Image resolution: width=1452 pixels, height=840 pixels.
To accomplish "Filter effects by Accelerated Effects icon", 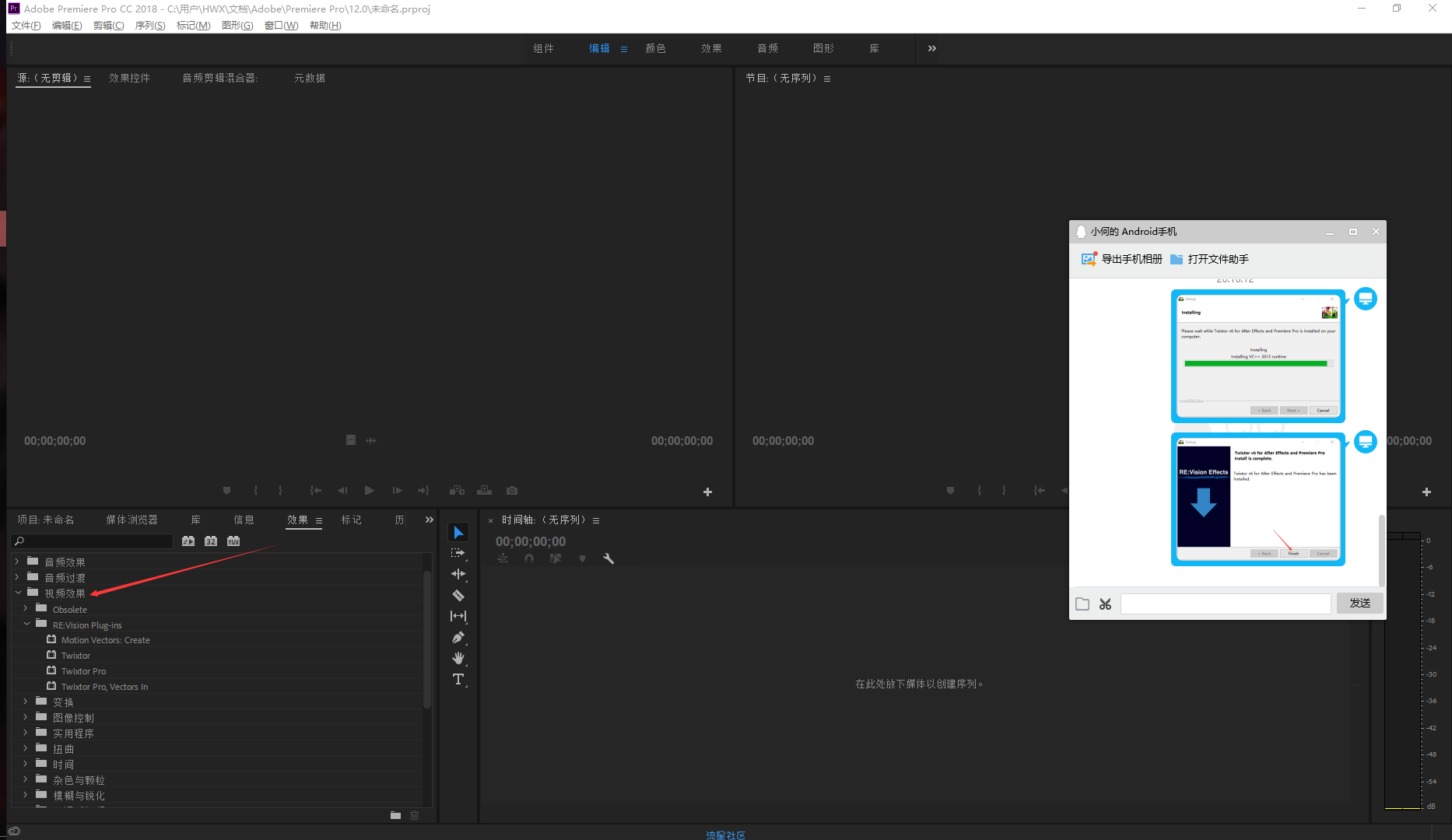I will point(188,541).
